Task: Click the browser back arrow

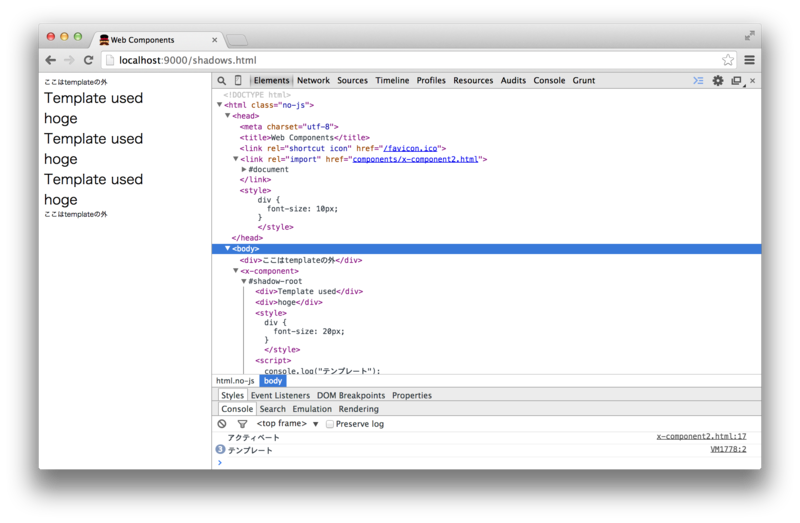Action: pos(51,60)
